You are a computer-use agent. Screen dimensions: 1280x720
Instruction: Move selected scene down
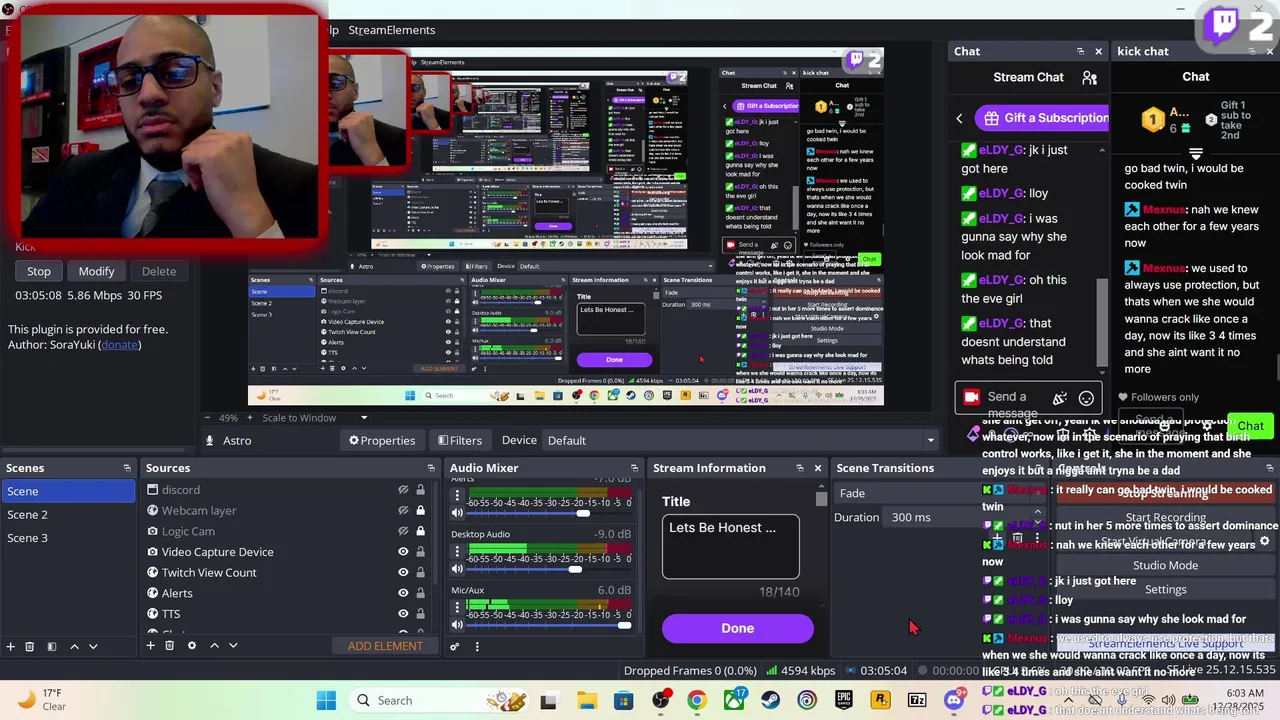pos(93,646)
